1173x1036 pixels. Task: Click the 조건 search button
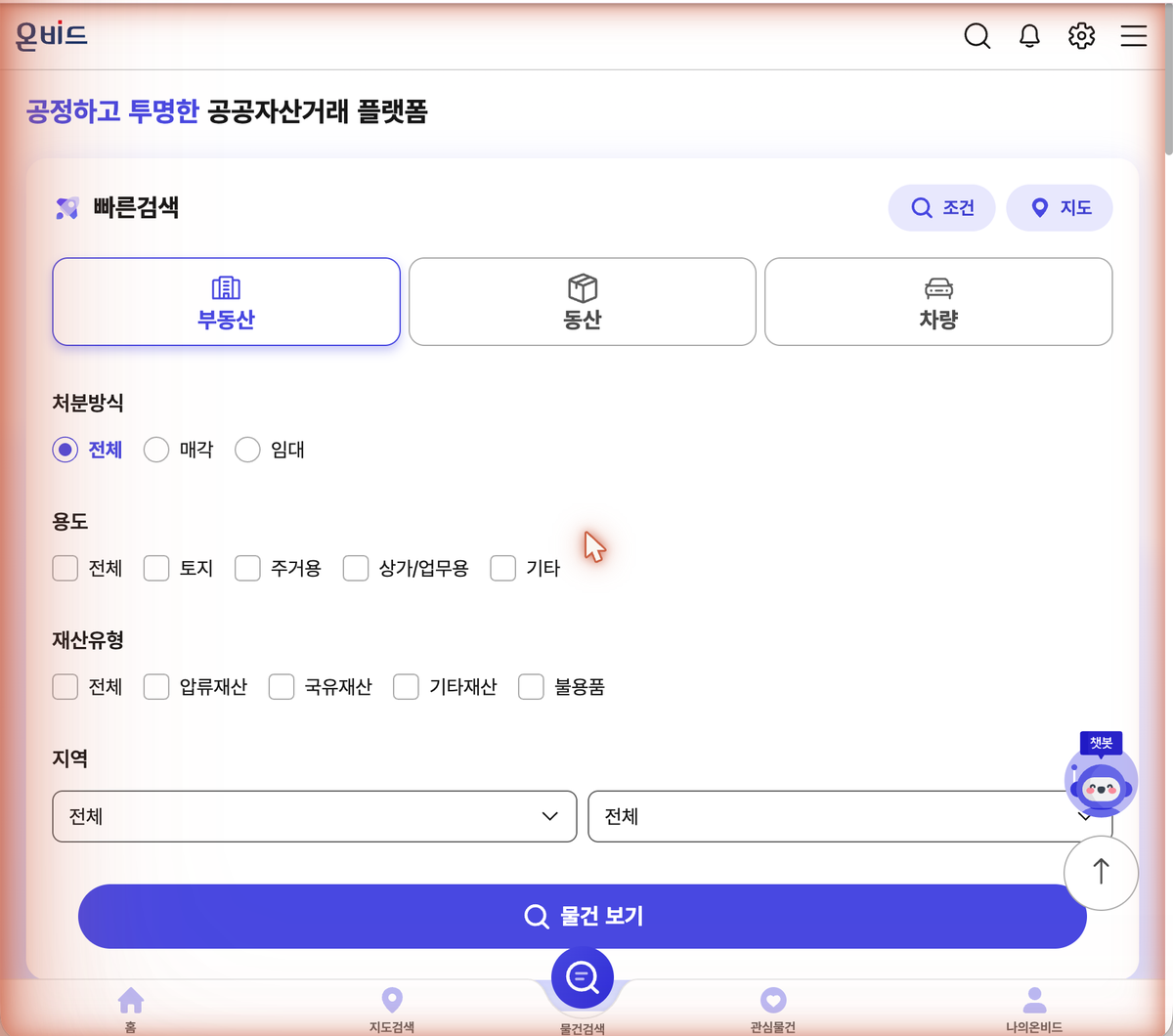[942, 208]
